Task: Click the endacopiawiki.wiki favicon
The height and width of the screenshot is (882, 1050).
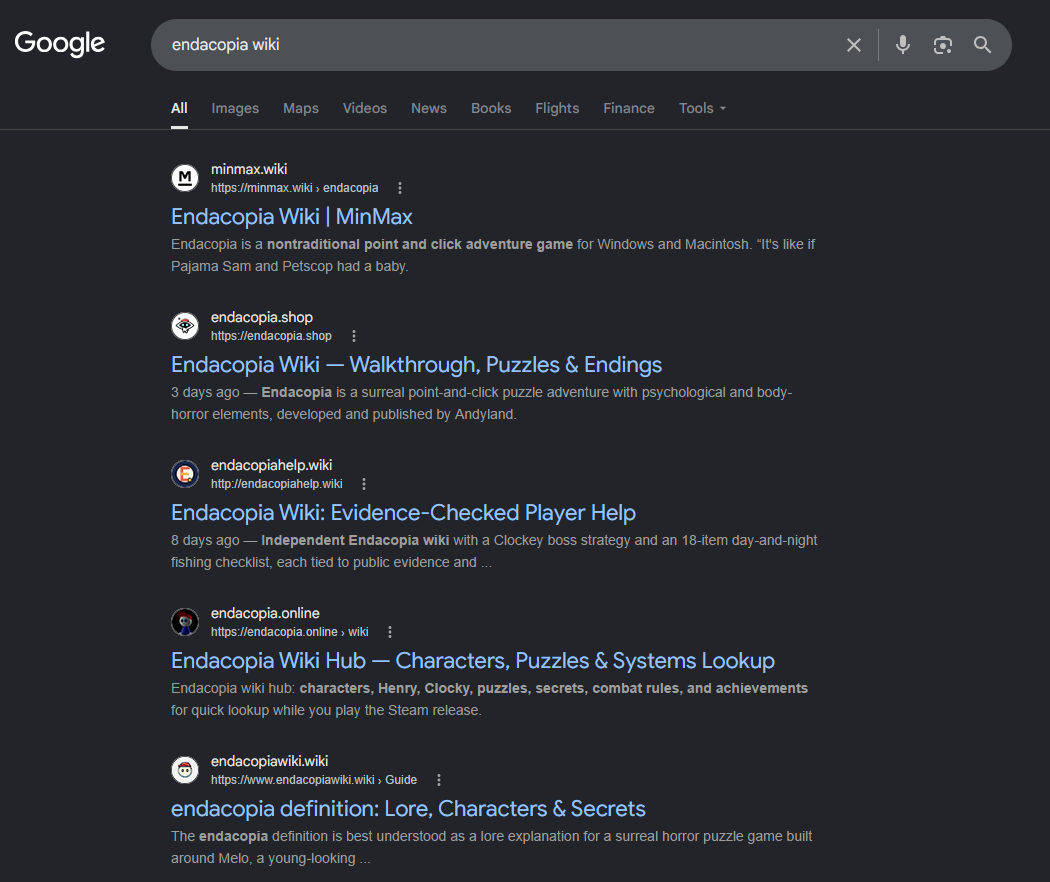Action: click(185, 770)
